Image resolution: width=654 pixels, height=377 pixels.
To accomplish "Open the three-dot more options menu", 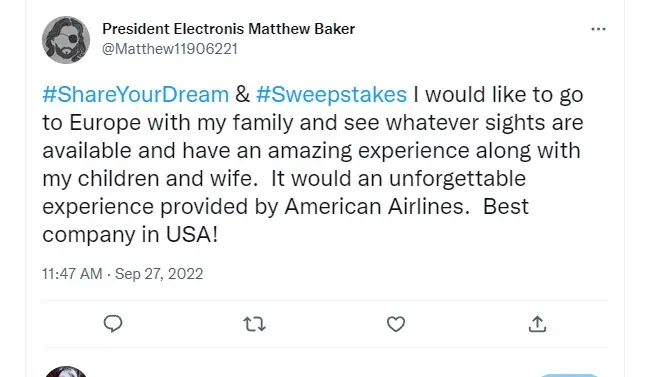I will pos(598,29).
